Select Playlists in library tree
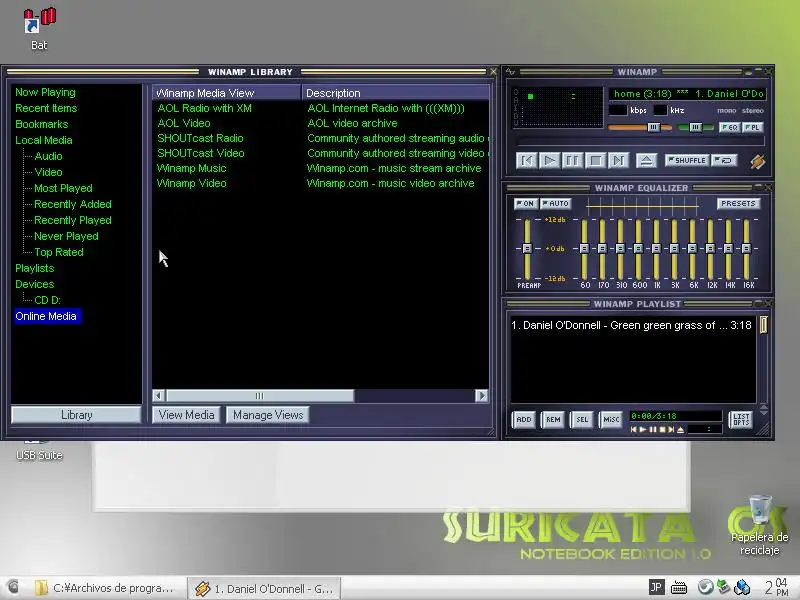The height and width of the screenshot is (600, 800). pos(34,268)
